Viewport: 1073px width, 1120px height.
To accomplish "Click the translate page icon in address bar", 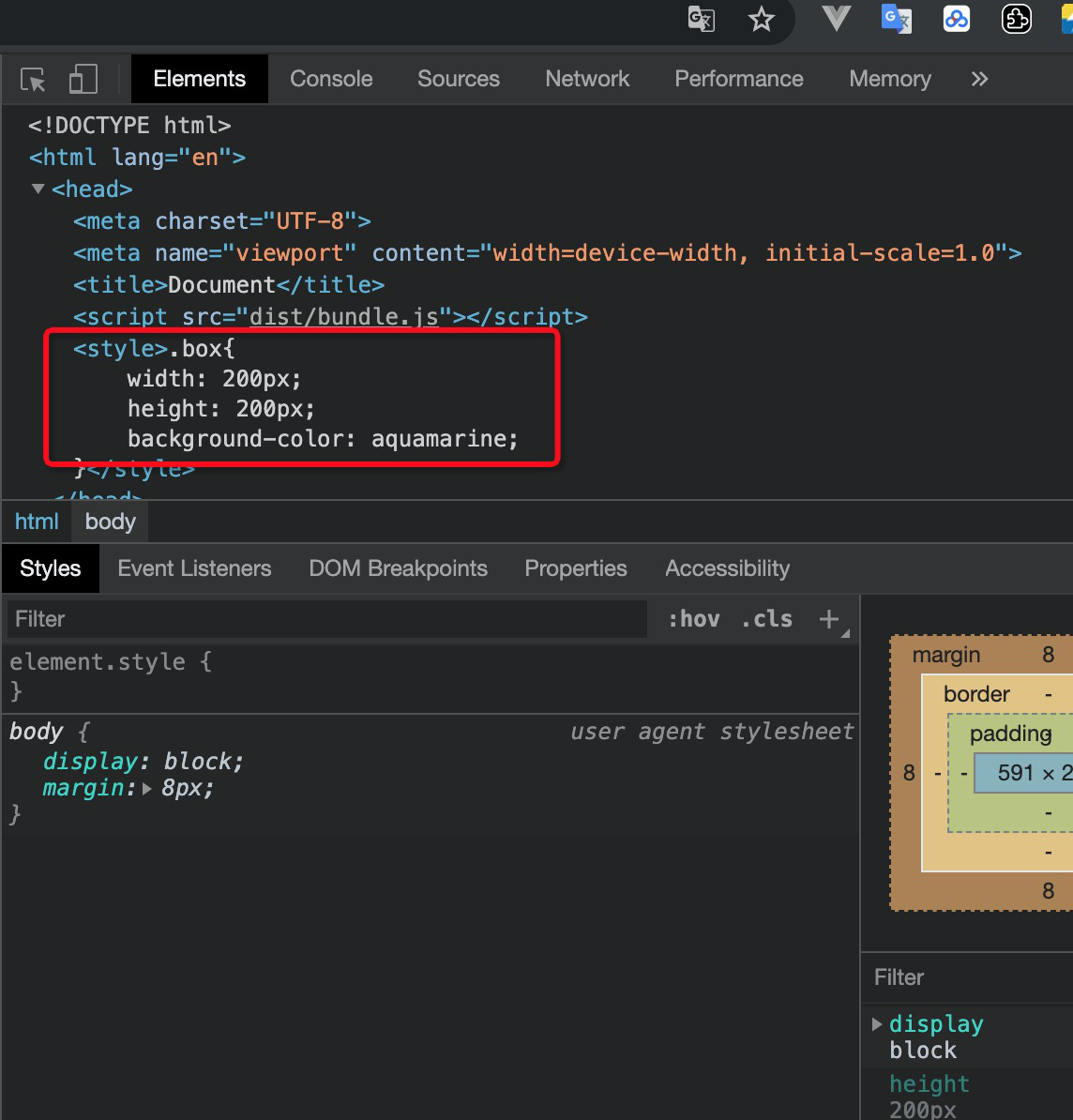I will coord(701,19).
